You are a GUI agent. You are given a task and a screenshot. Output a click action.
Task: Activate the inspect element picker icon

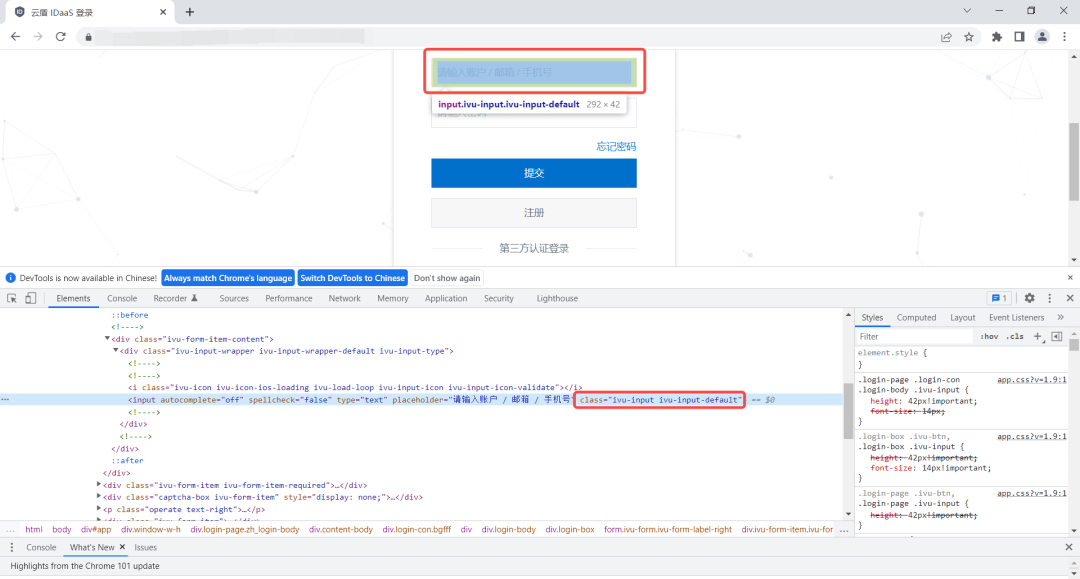click(x=12, y=298)
